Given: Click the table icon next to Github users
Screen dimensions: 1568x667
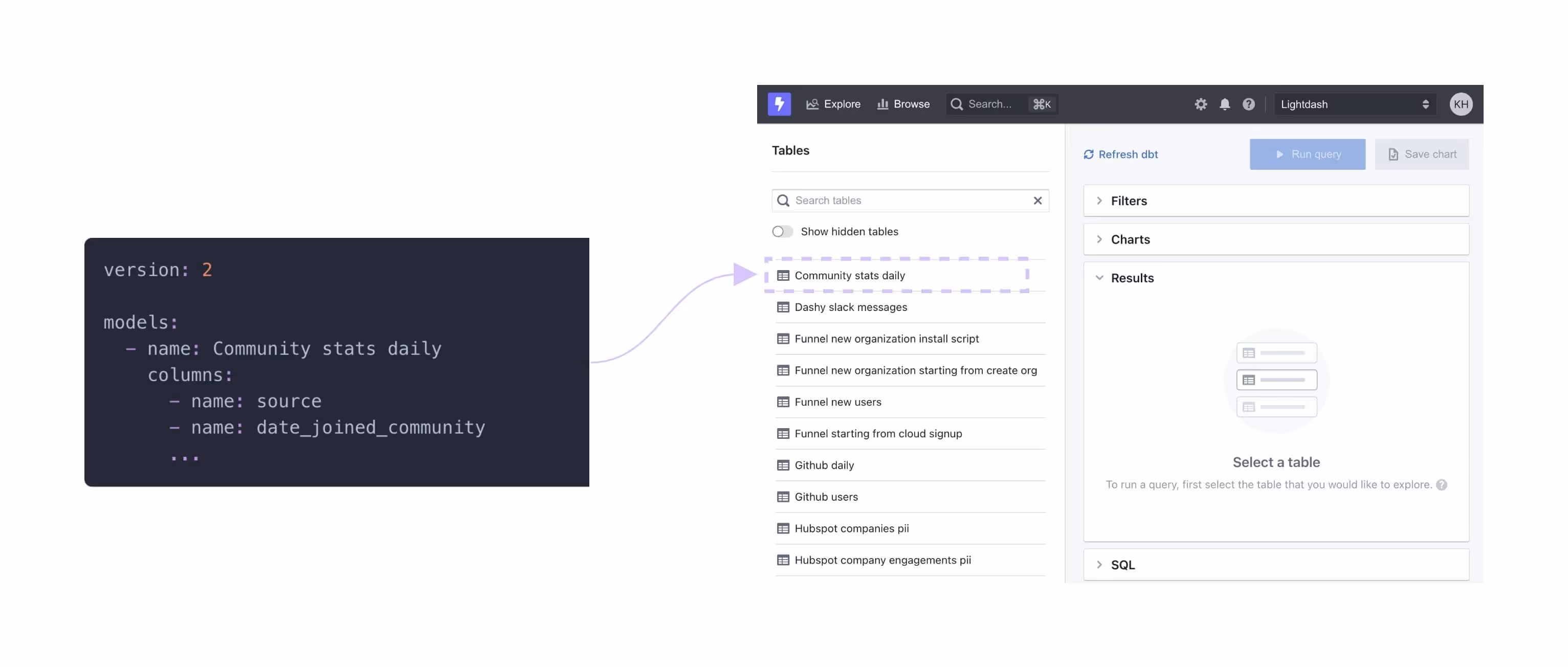Looking at the screenshot, I should pyautogui.click(x=783, y=497).
